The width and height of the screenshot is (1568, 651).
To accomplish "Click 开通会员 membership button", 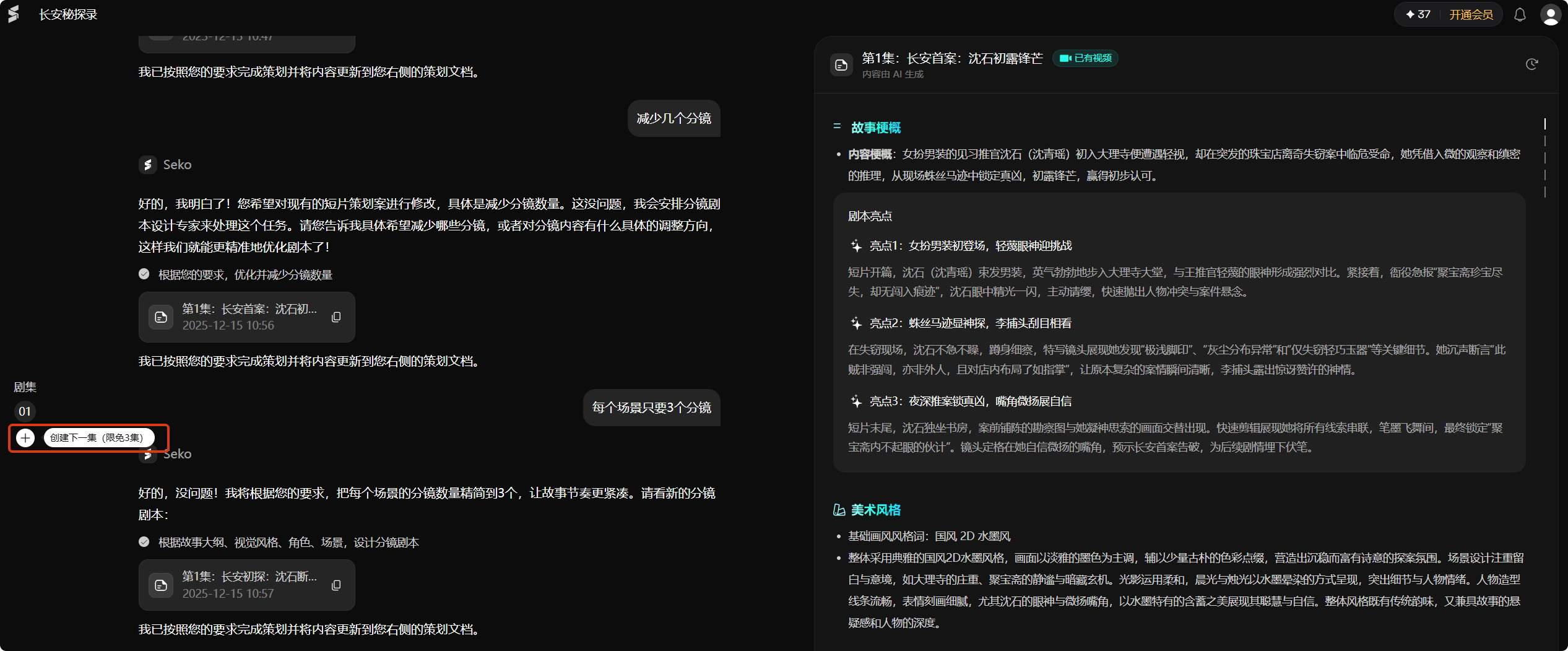I will tap(1471, 15).
